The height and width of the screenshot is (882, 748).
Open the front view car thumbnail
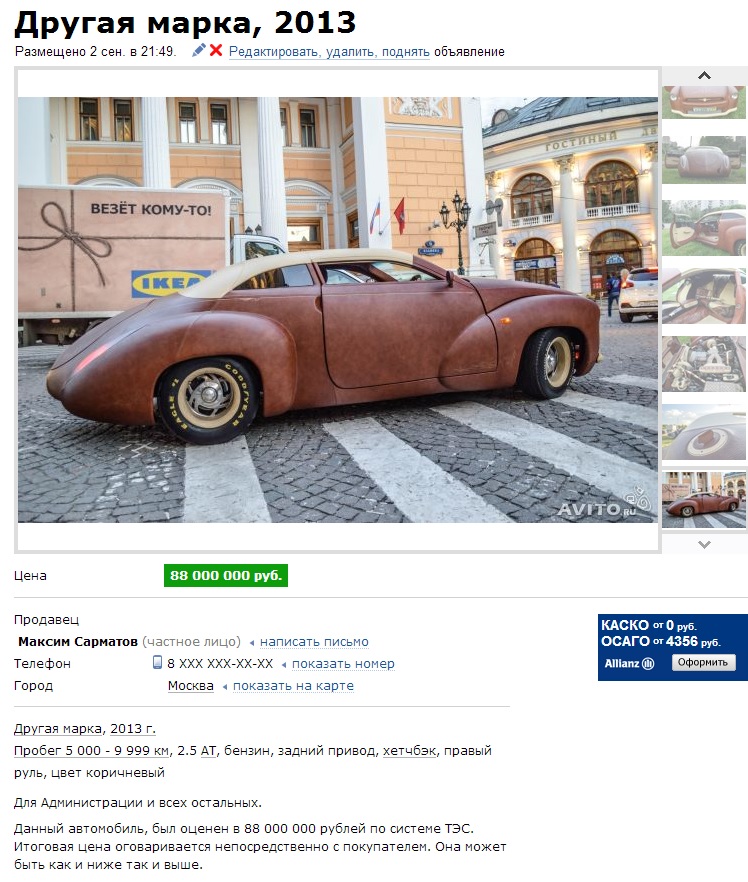pyautogui.click(x=704, y=102)
